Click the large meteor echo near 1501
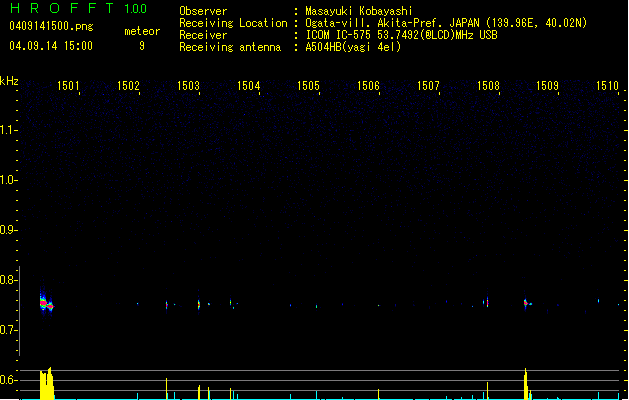The height and width of the screenshot is (400, 629). click(x=46, y=303)
